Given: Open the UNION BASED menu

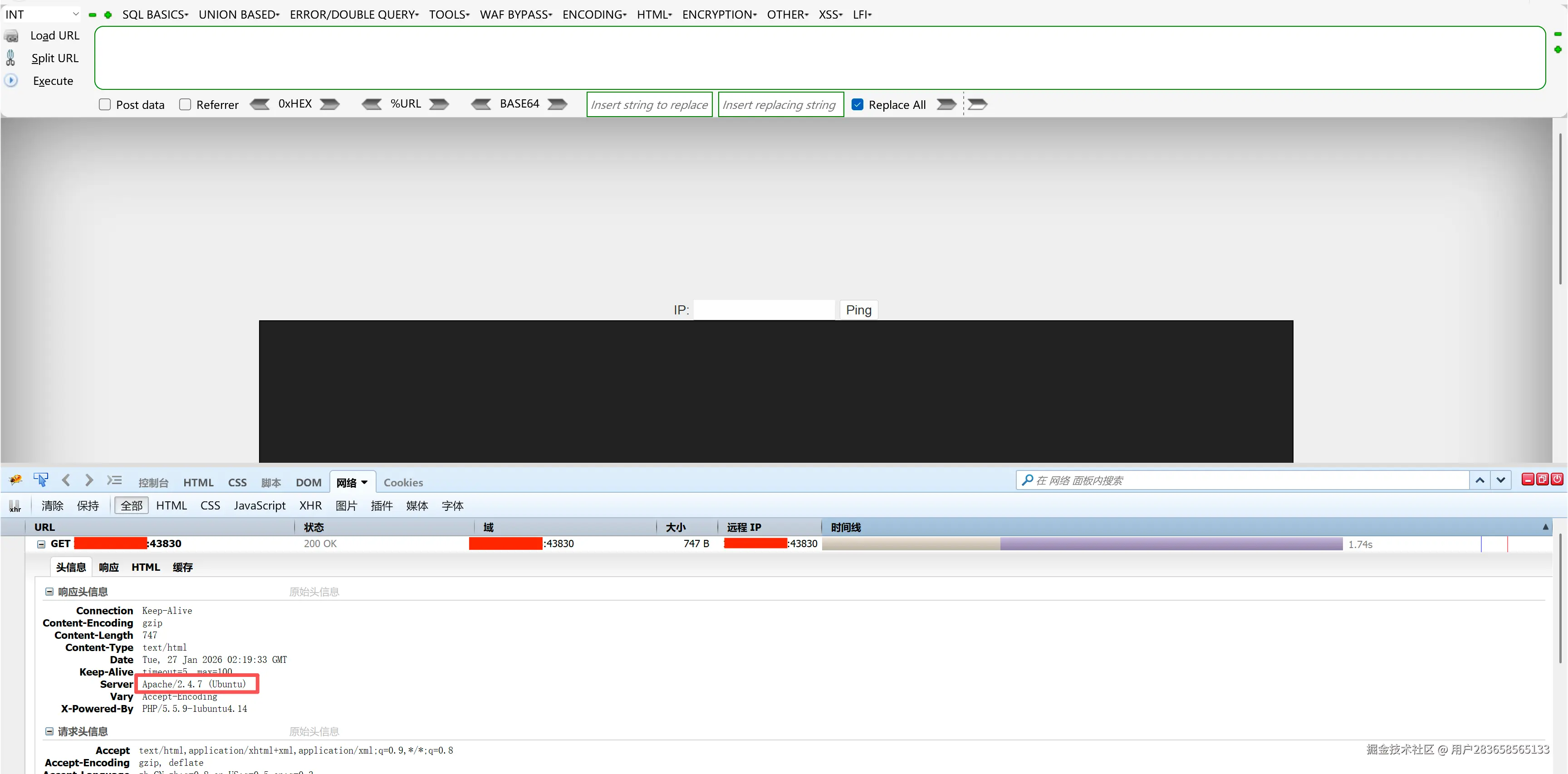Looking at the screenshot, I should coord(239,15).
